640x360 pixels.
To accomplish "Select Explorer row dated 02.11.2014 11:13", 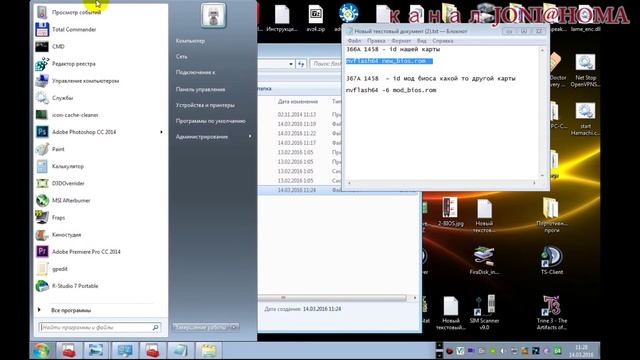I will click(297, 115).
